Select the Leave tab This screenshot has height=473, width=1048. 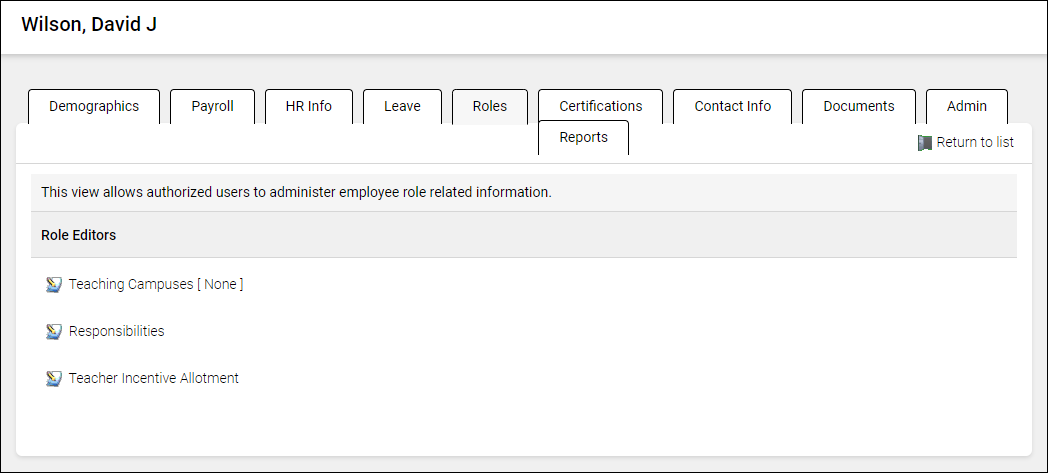click(x=402, y=107)
